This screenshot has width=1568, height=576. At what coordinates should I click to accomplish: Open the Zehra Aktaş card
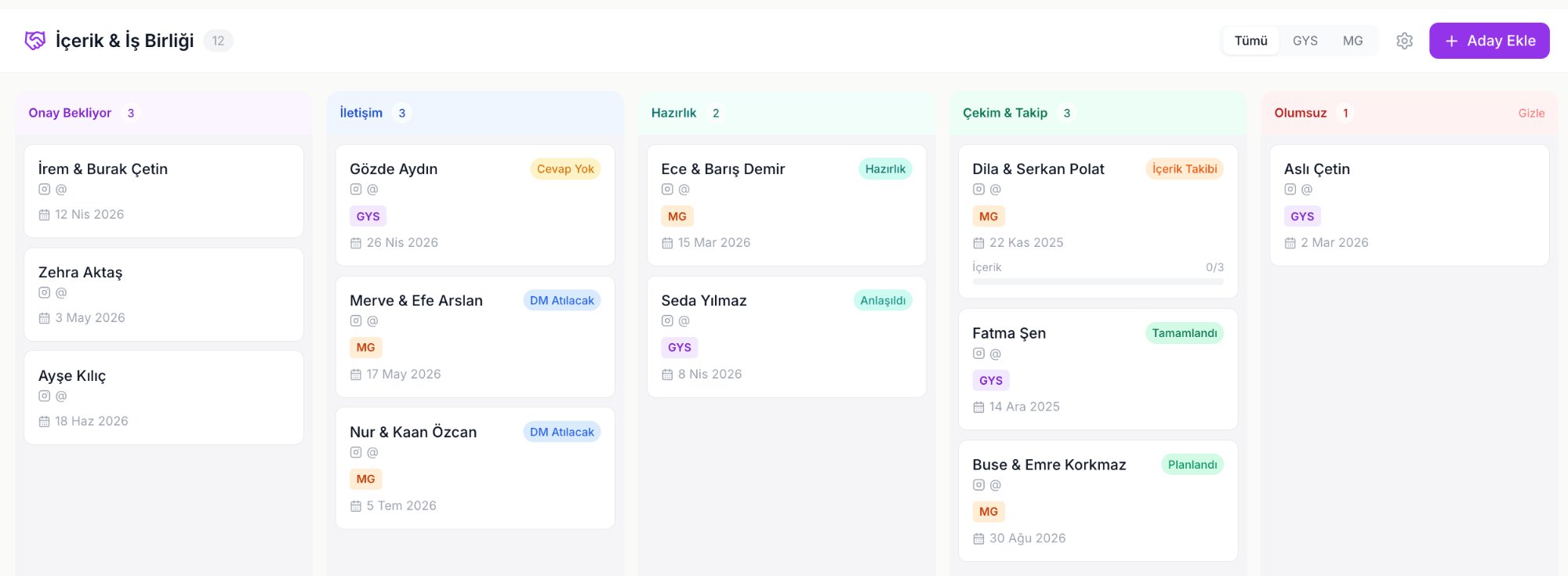pyautogui.click(x=164, y=295)
